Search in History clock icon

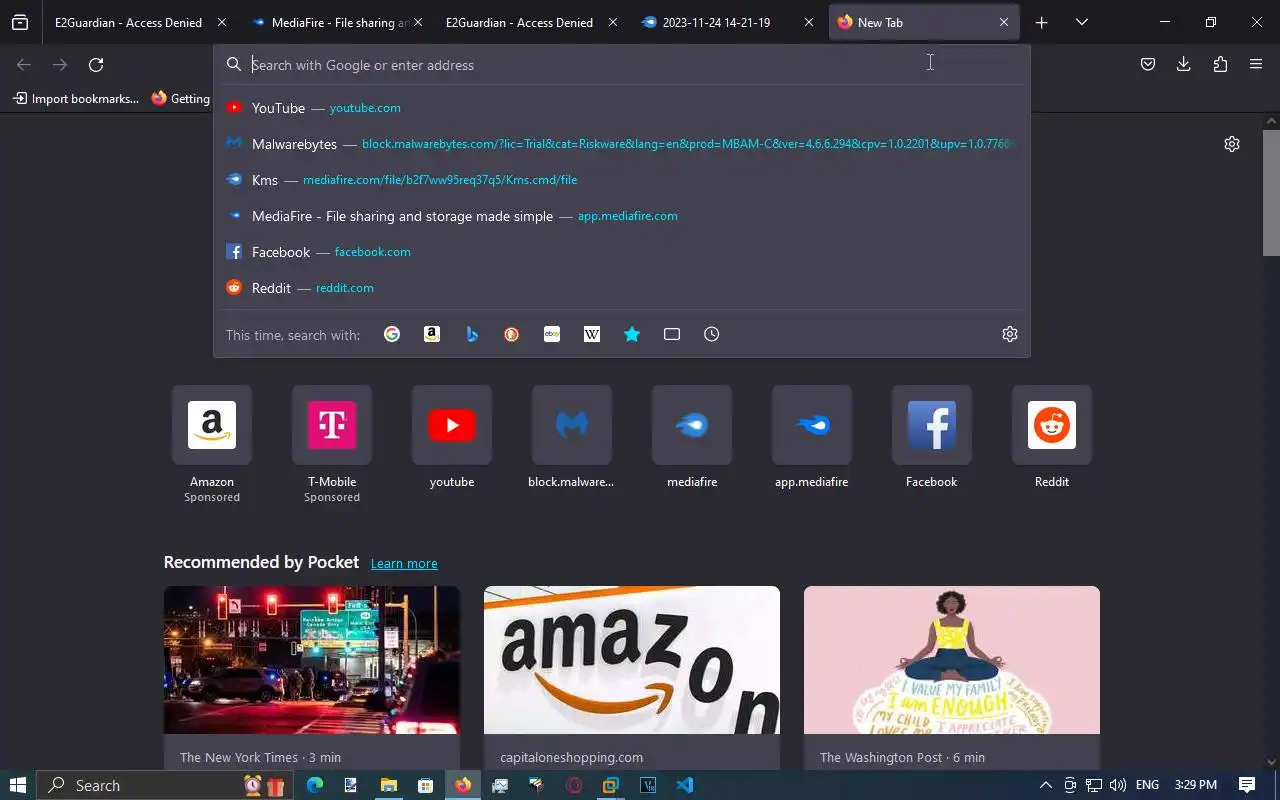pyautogui.click(x=712, y=334)
